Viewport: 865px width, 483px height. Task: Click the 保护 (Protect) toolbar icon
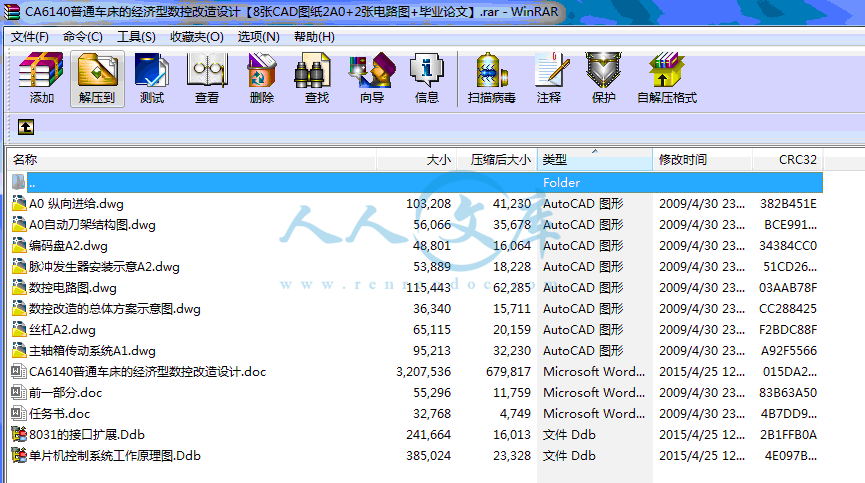click(x=604, y=71)
